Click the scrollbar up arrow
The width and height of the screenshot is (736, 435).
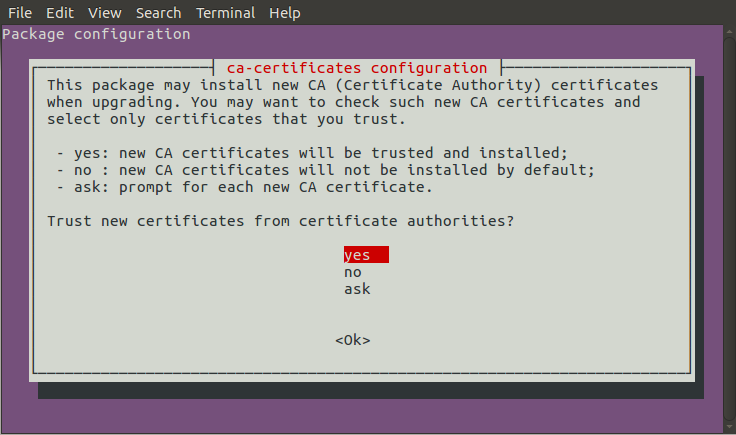coord(729,31)
